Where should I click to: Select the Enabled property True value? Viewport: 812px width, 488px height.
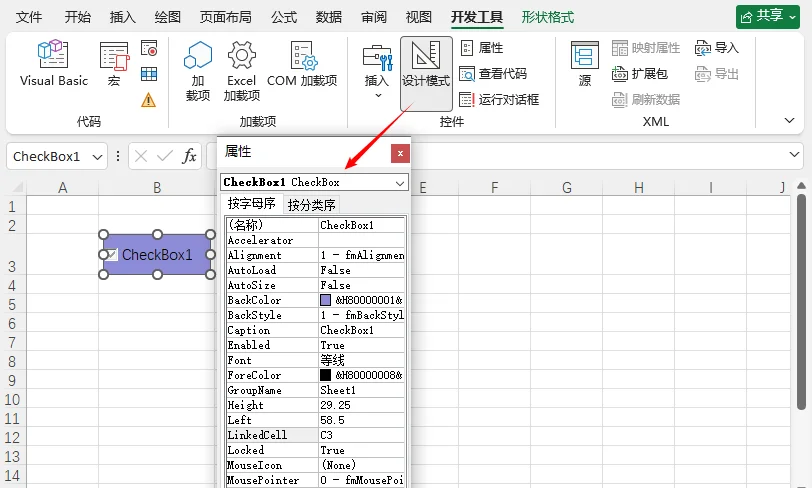pyautogui.click(x=361, y=345)
